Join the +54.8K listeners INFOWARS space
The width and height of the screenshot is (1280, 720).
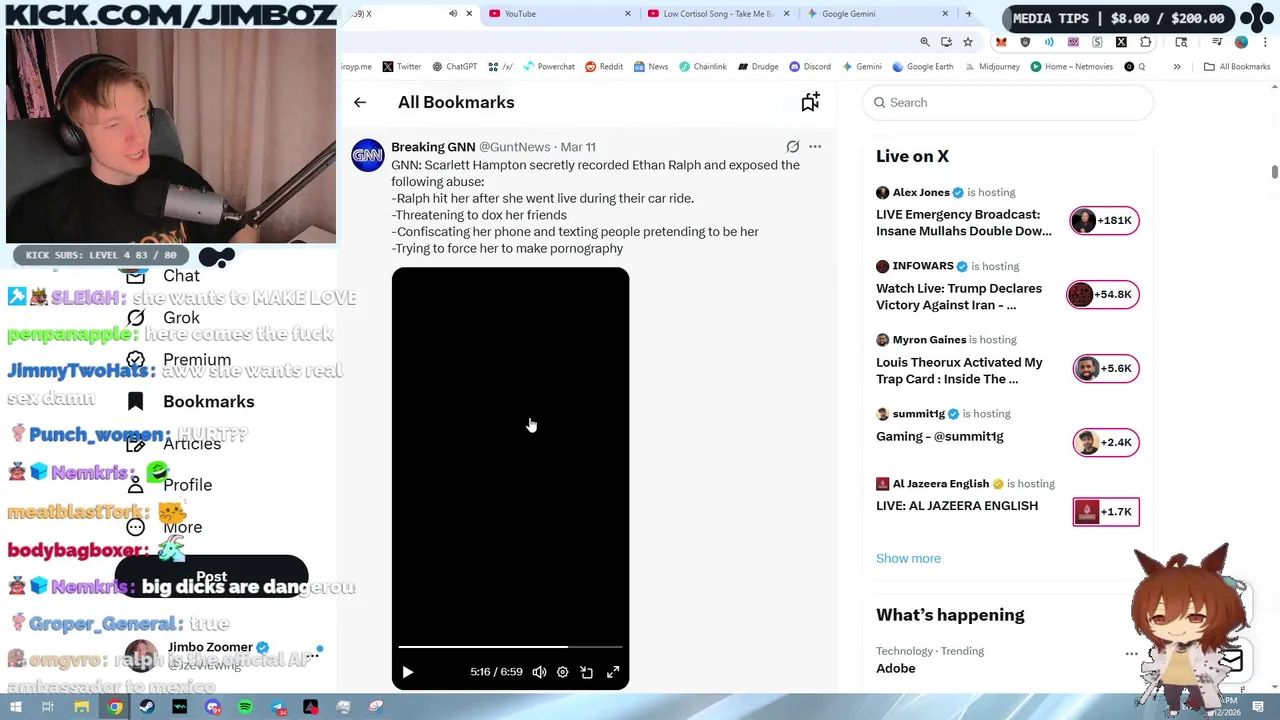pyautogui.click(x=1104, y=294)
